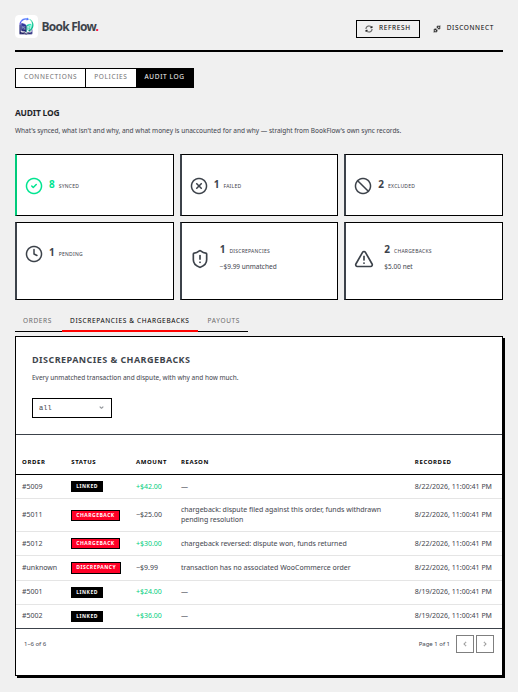Select the Audit Log tab

[x=165, y=77]
